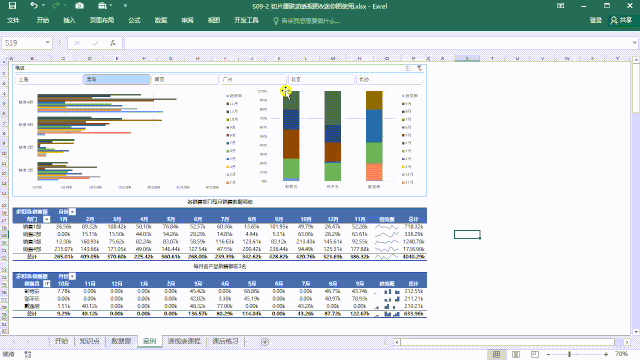Screen dimensions: 640x360
Task: Click the print preview icon in quick access
Action: click(x=102, y=6)
